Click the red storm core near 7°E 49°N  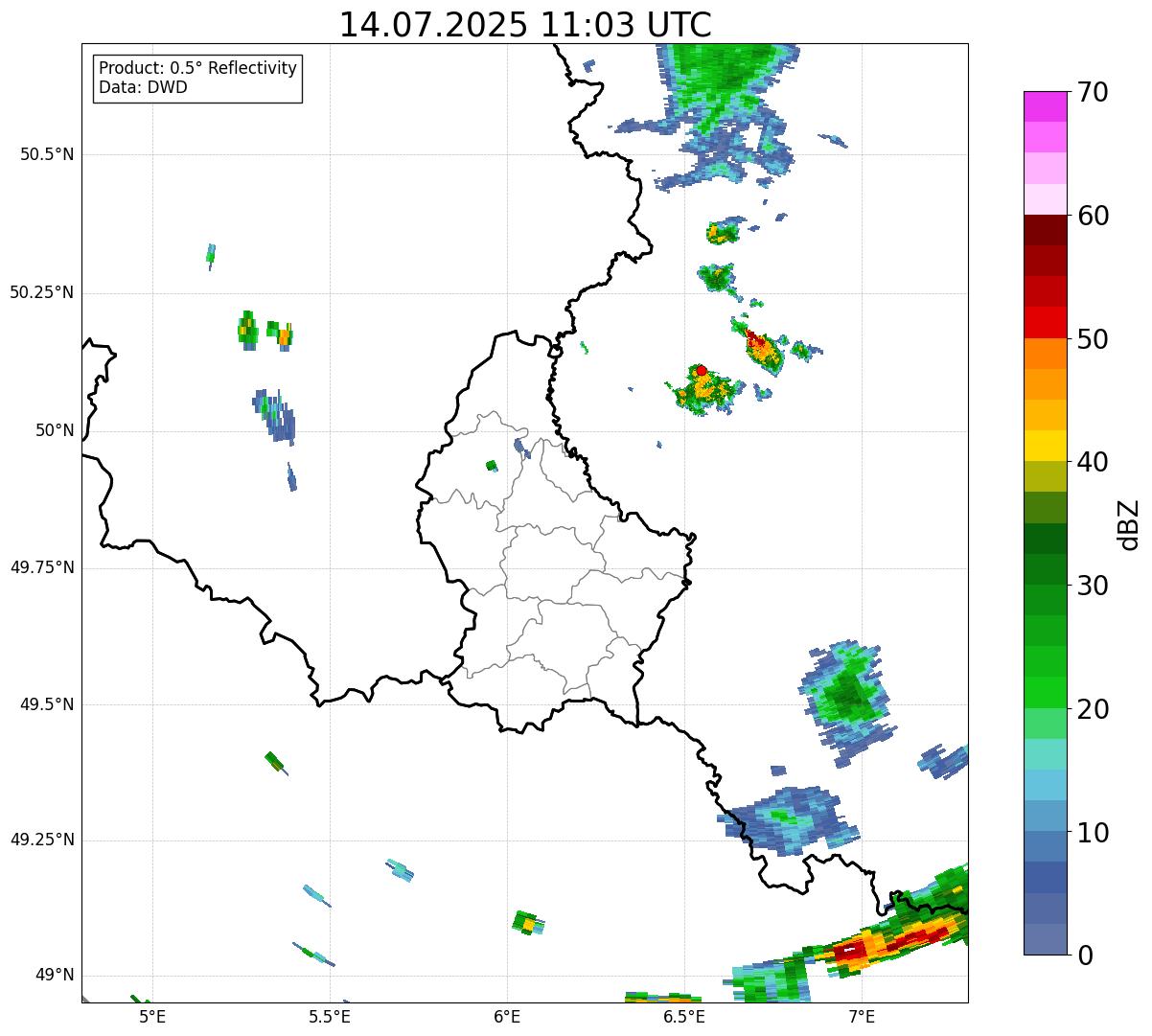tap(851, 952)
